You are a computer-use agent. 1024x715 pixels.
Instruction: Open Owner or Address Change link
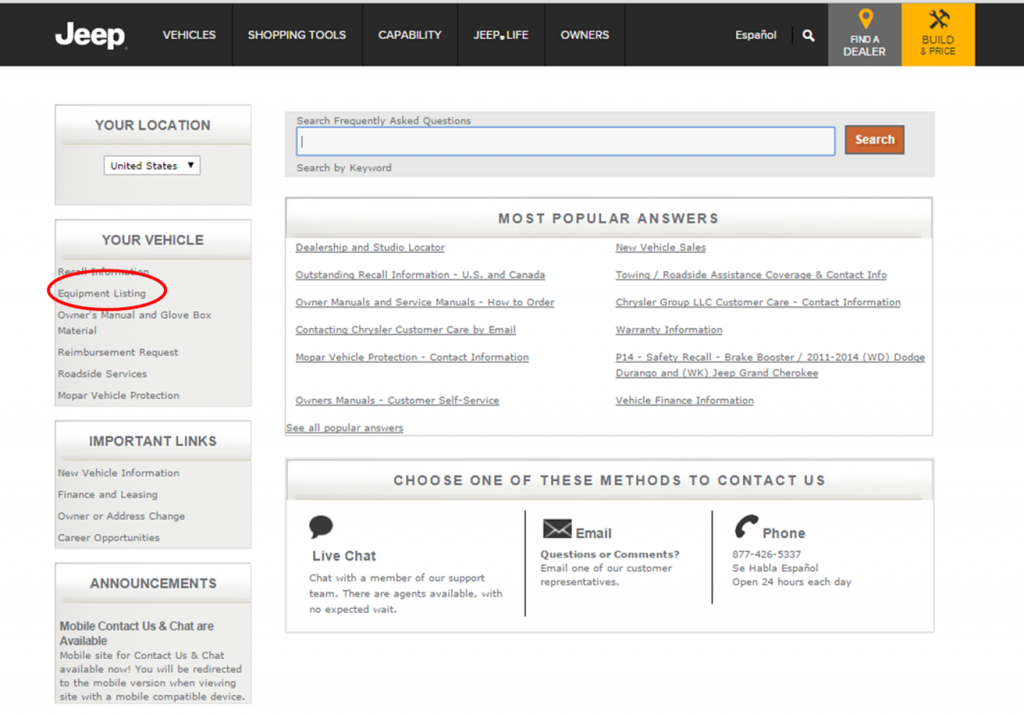click(x=121, y=516)
